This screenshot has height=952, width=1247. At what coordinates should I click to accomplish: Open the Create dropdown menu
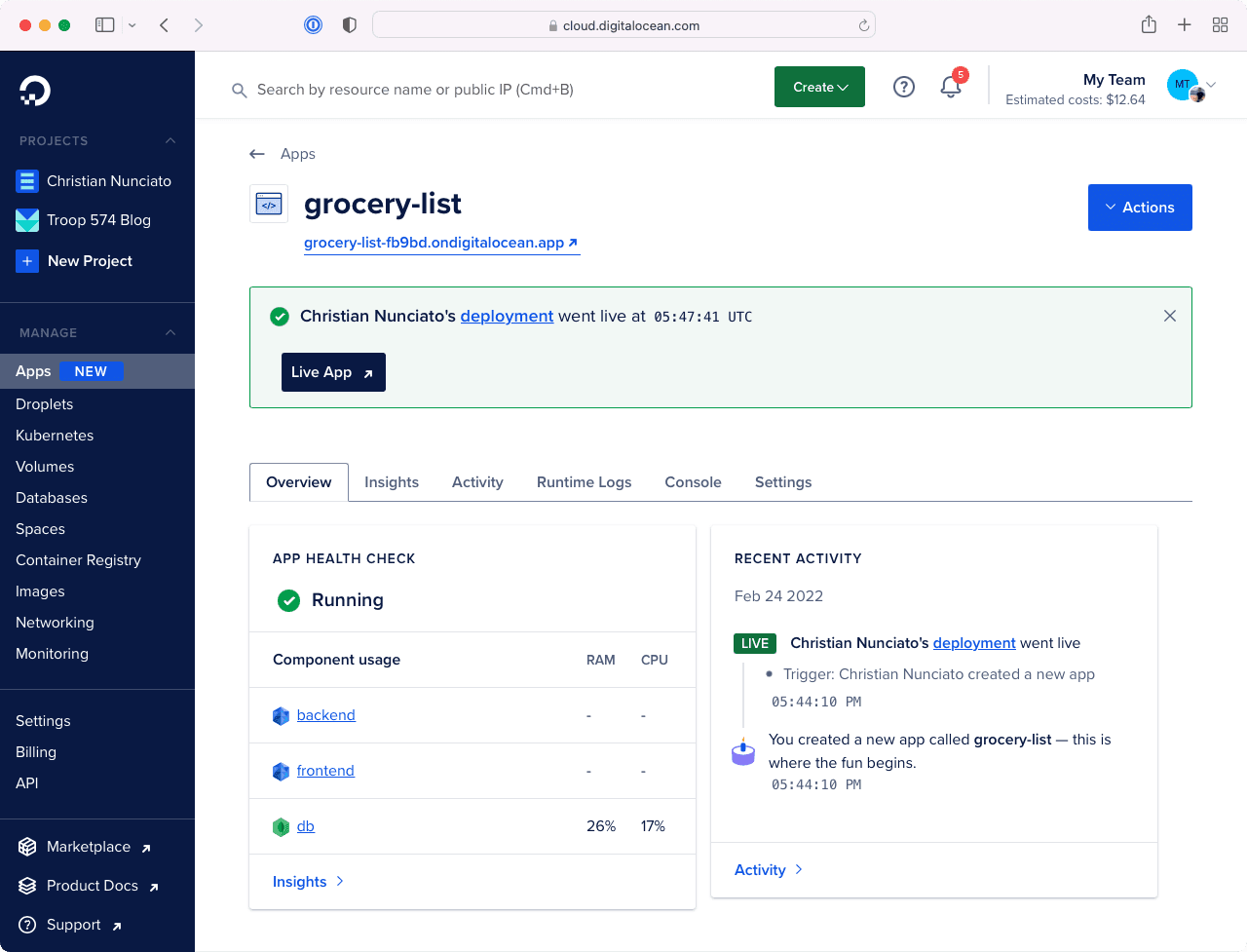click(819, 88)
